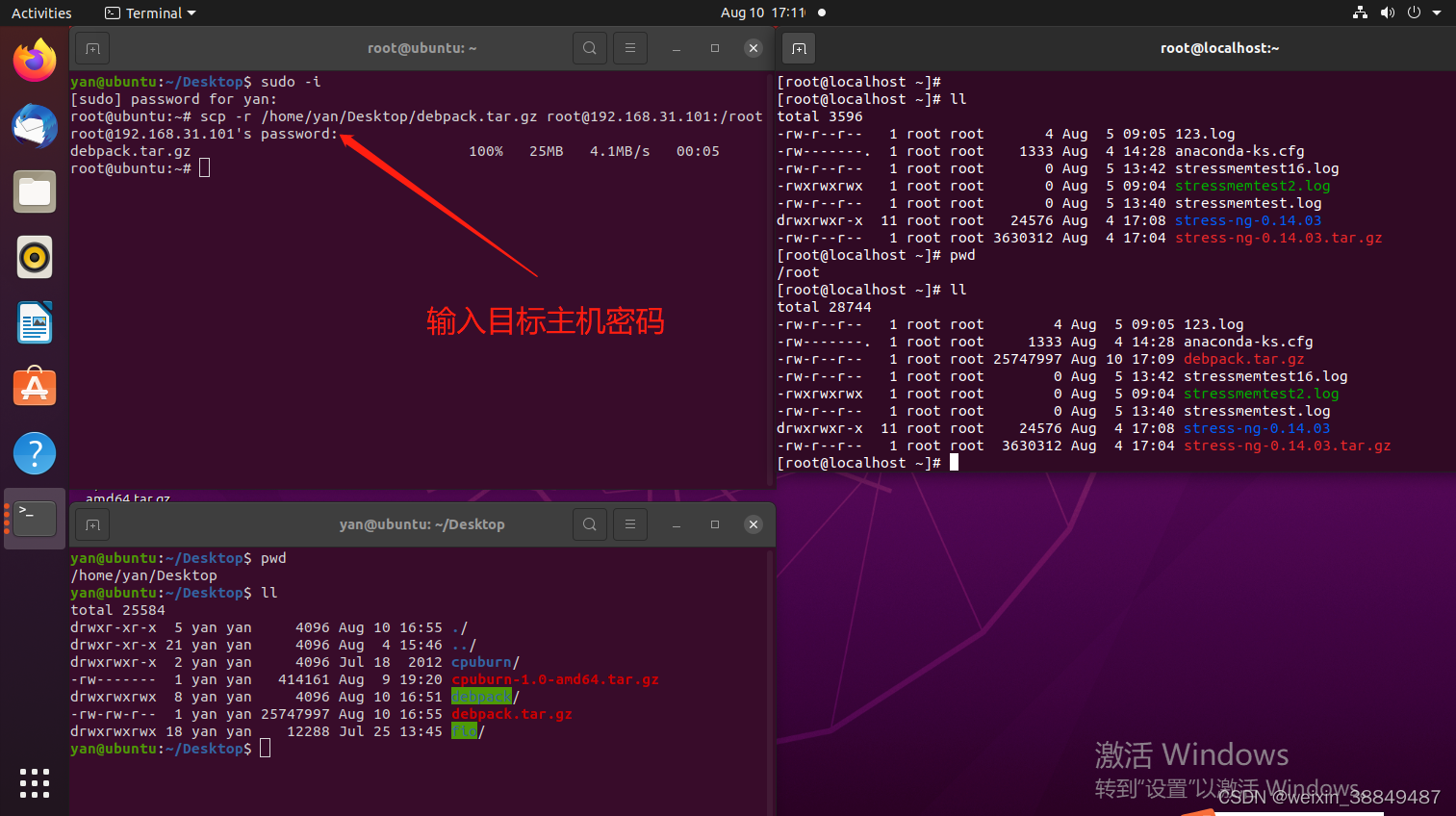Select the Terminal icon in dock
Screen dimensions: 1456x816
coord(35,519)
